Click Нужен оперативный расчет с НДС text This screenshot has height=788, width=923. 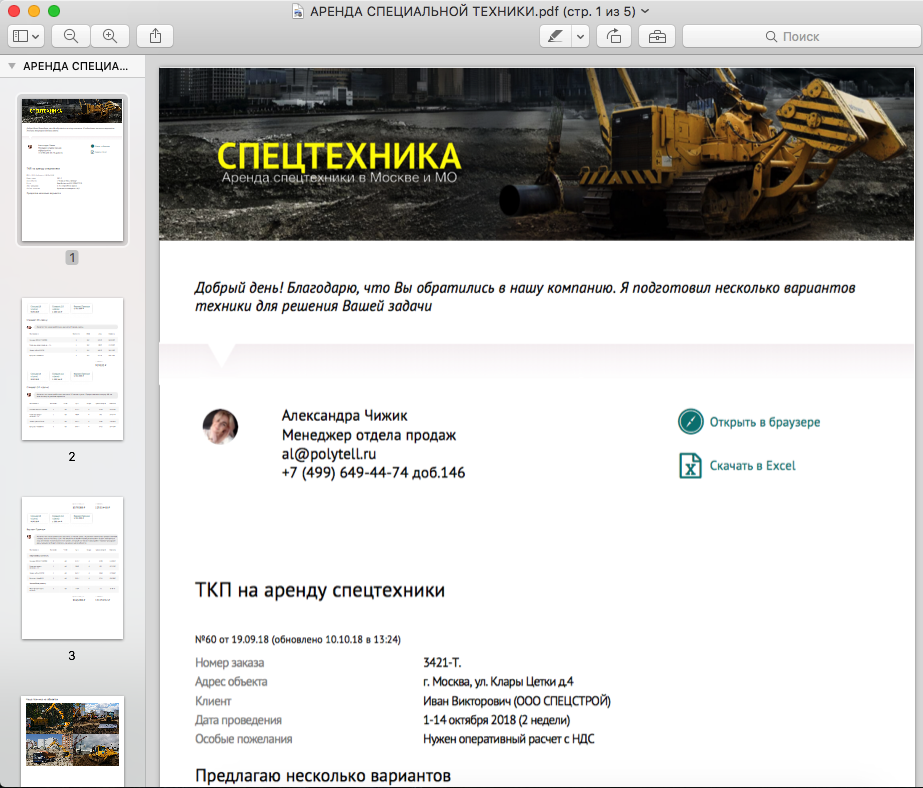coord(509,739)
